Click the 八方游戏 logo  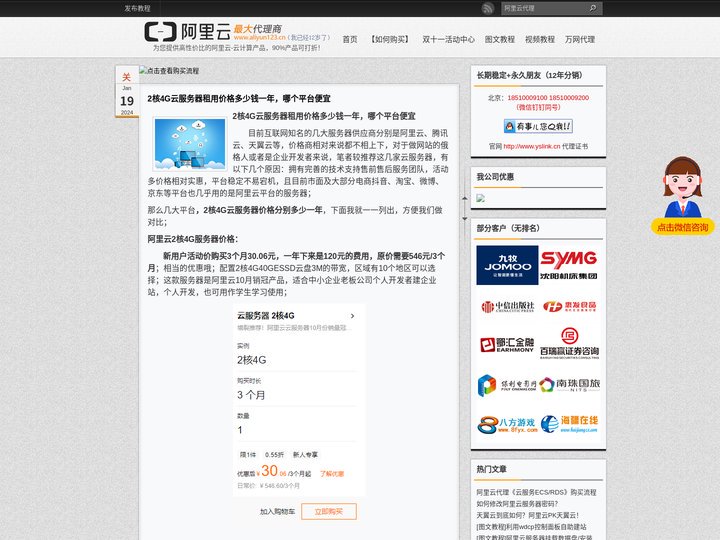coord(507,425)
